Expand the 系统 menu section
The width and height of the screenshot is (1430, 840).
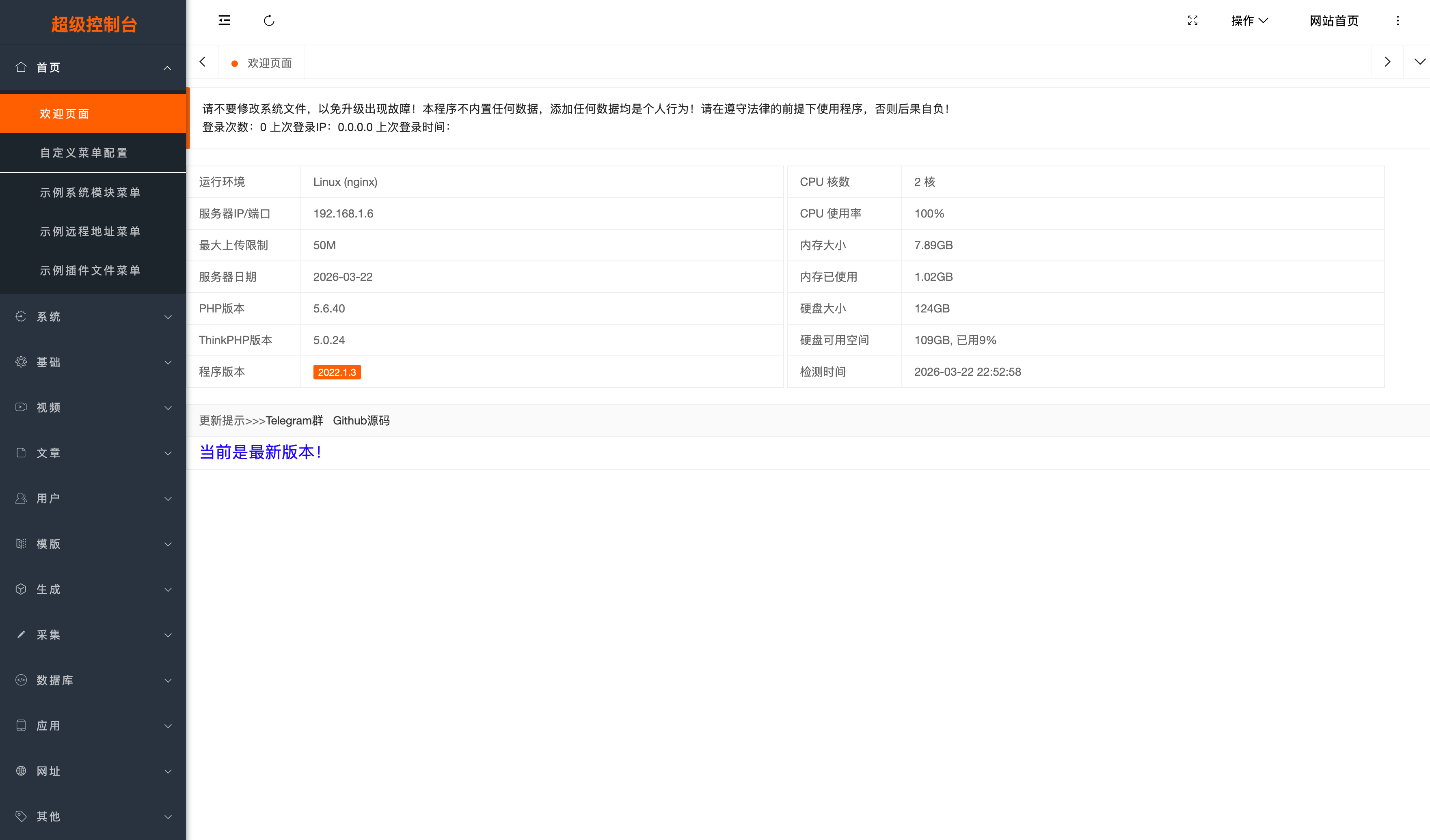click(x=93, y=317)
